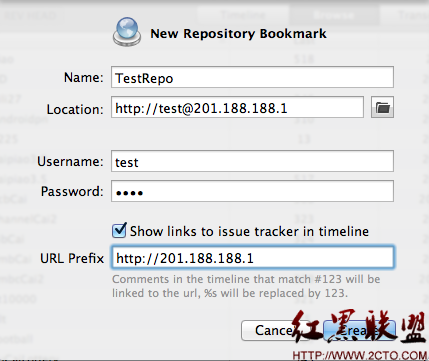Screen dimensions: 429x361
Task: Open the HTTP://WWW.2CTO.COM watermark link
Action: pyautogui.click(x=360, y=355)
